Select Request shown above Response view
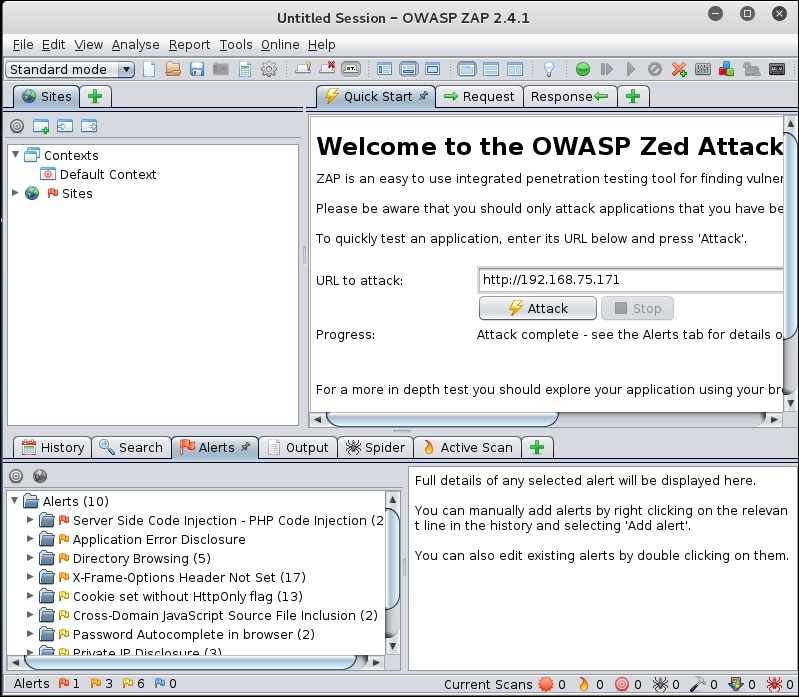799x697 pixels. click(490, 69)
